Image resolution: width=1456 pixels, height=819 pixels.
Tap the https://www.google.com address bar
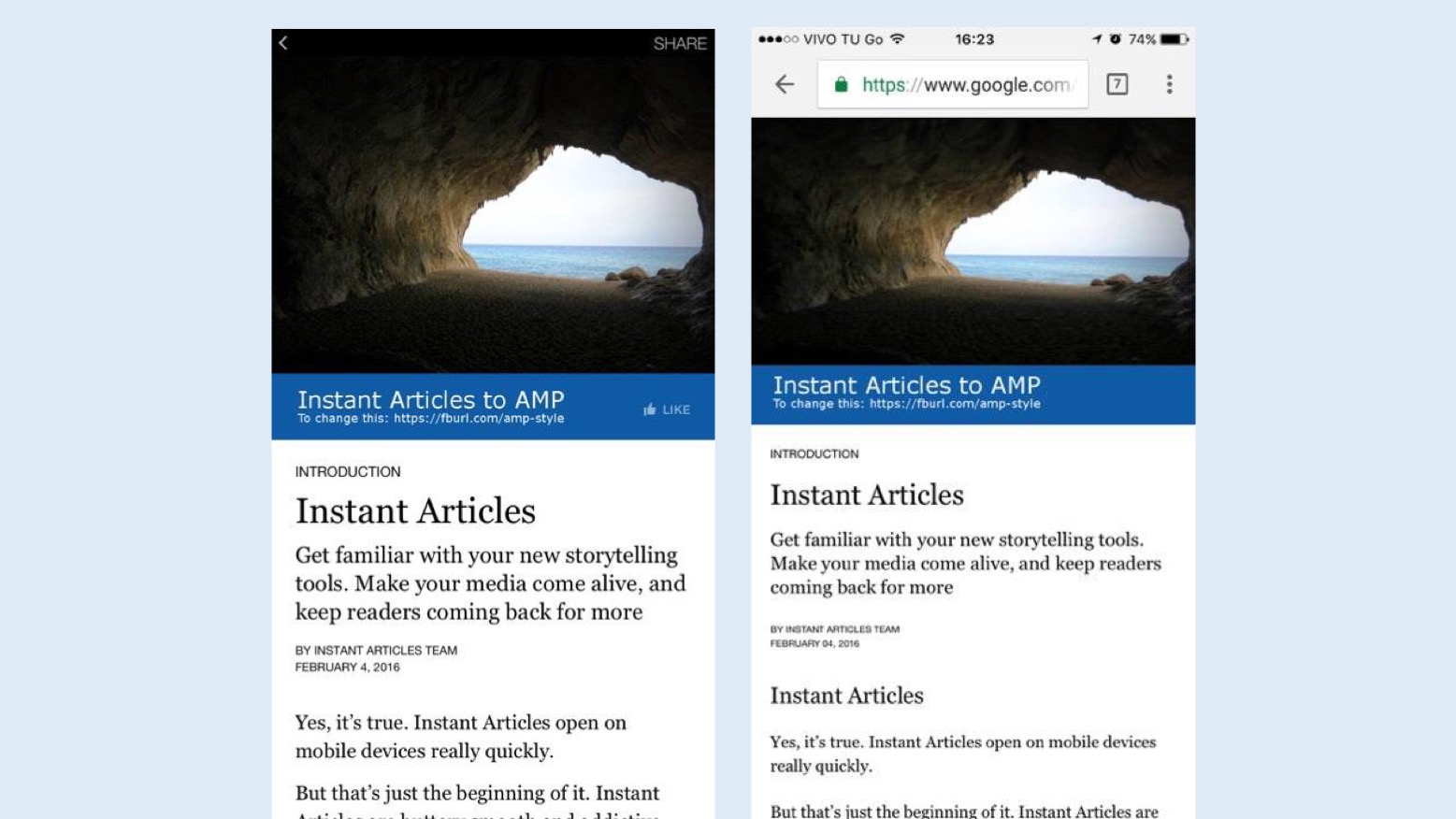[x=953, y=84]
